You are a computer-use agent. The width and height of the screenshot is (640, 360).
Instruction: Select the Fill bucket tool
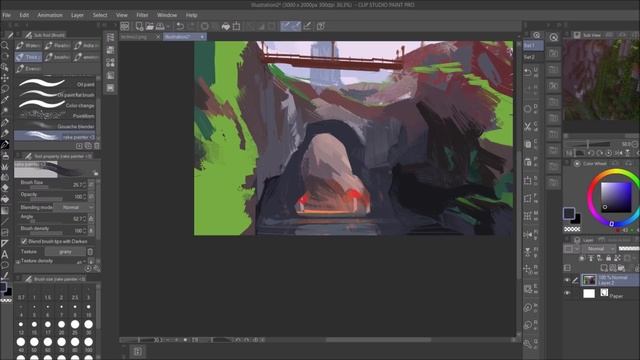[x=5, y=200]
